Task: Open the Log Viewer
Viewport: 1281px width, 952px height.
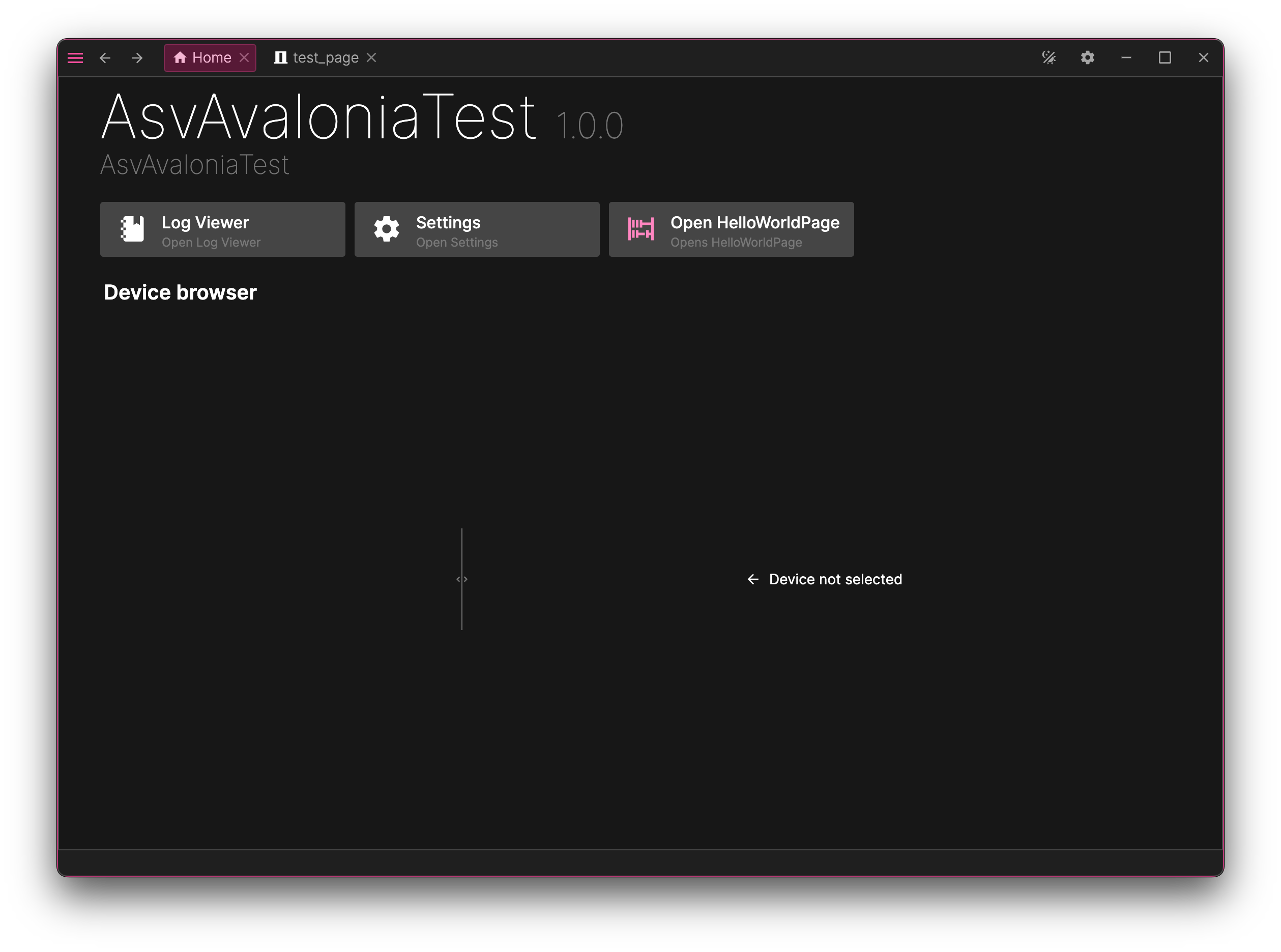Action: tap(222, 229)
